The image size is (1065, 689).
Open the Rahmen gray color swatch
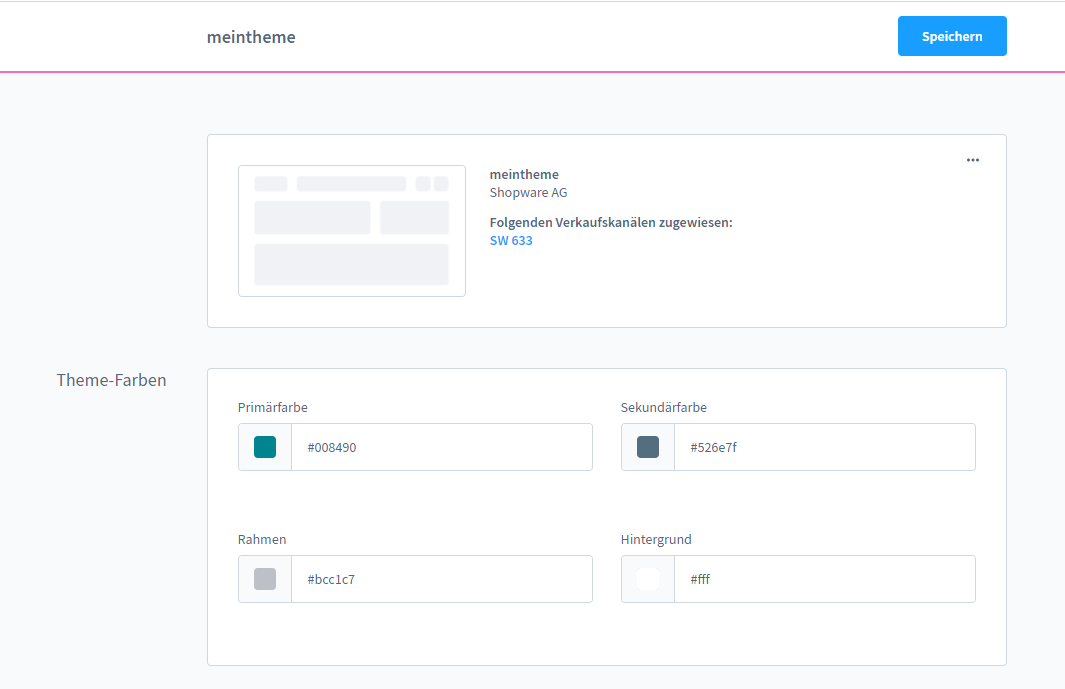[x=265, y=579]
